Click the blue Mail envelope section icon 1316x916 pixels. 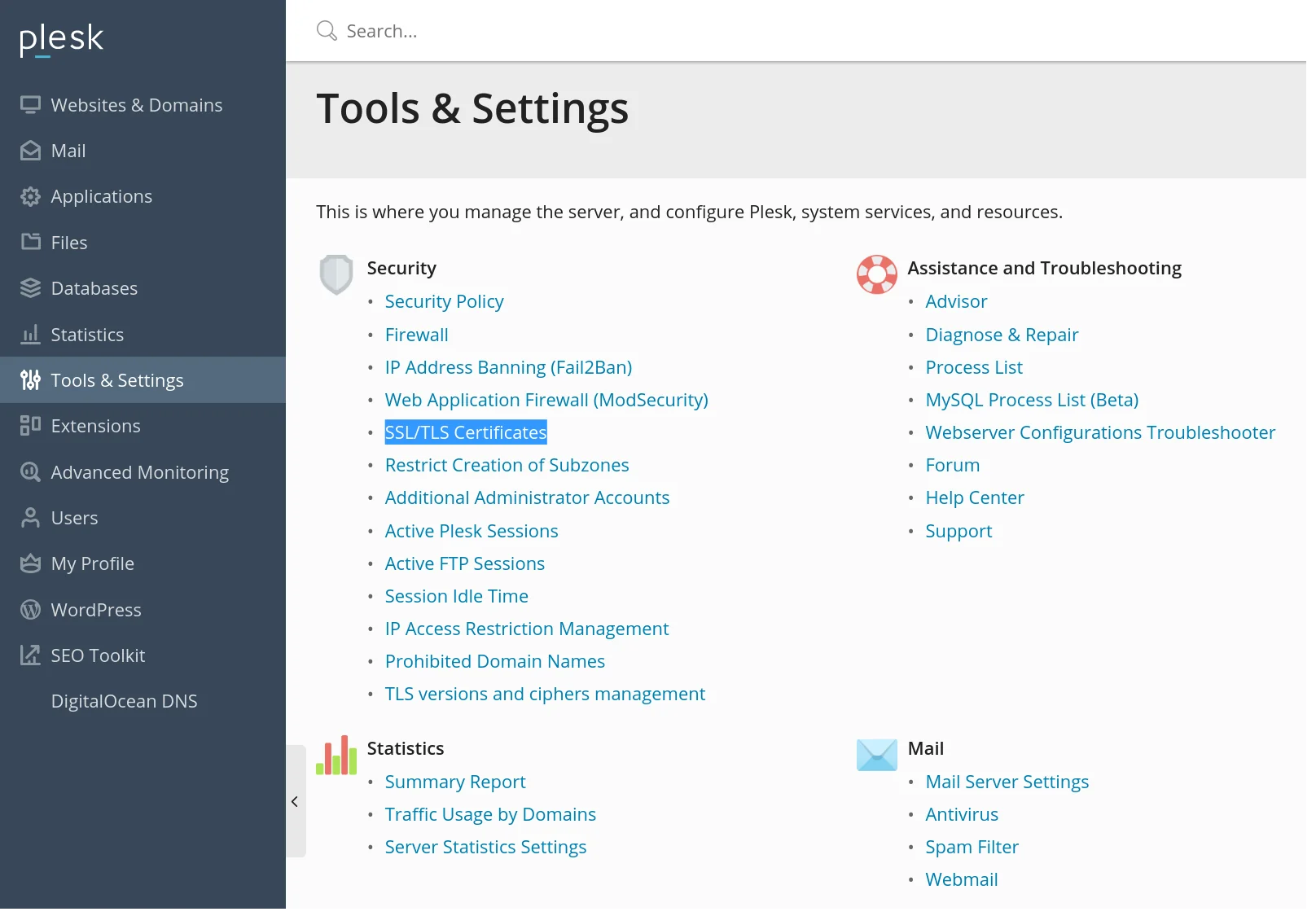click(877, 755)
